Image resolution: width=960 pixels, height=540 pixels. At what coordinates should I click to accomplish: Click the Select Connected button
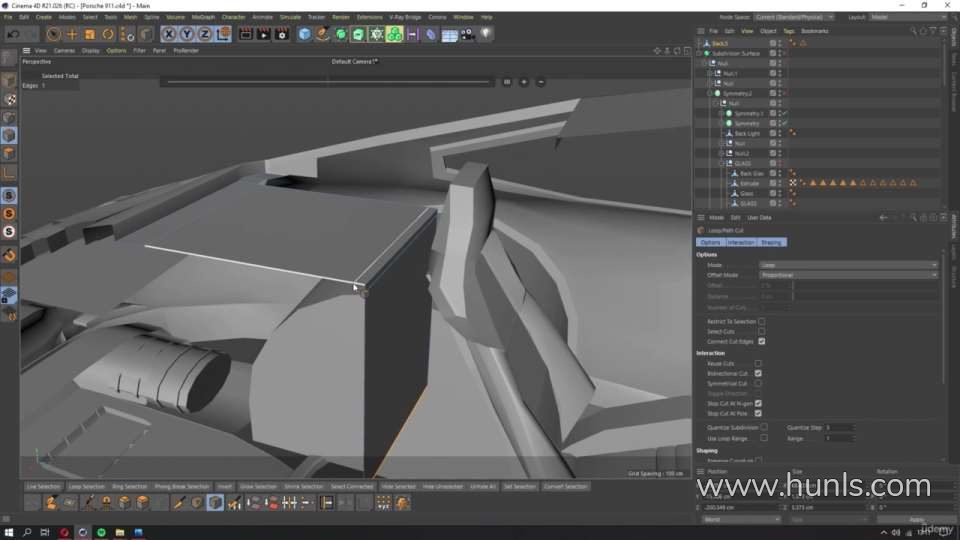click(x=352, y=486)
